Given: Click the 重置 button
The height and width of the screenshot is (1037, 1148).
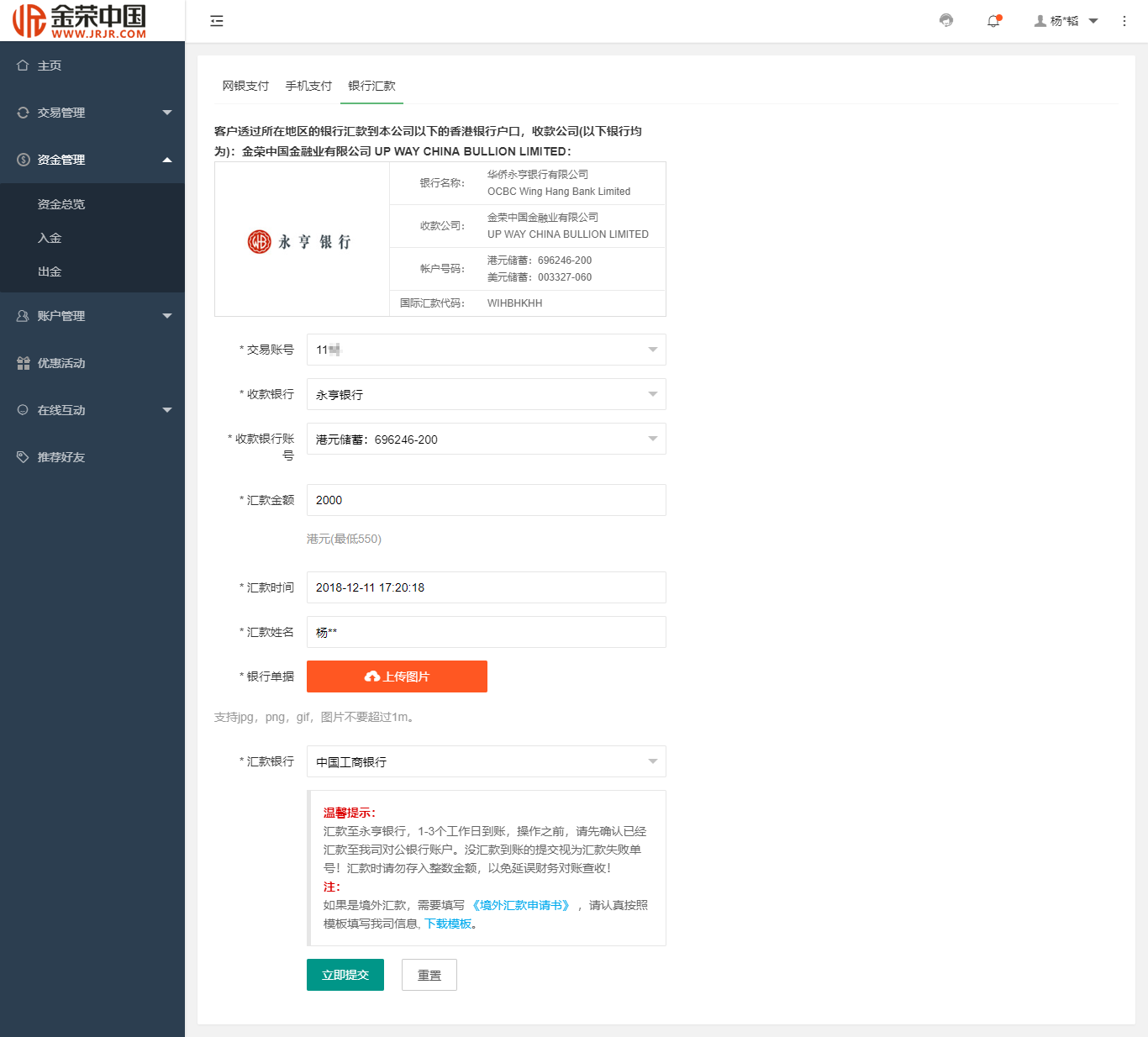Looking at the screenshot, I should point(429,975).
